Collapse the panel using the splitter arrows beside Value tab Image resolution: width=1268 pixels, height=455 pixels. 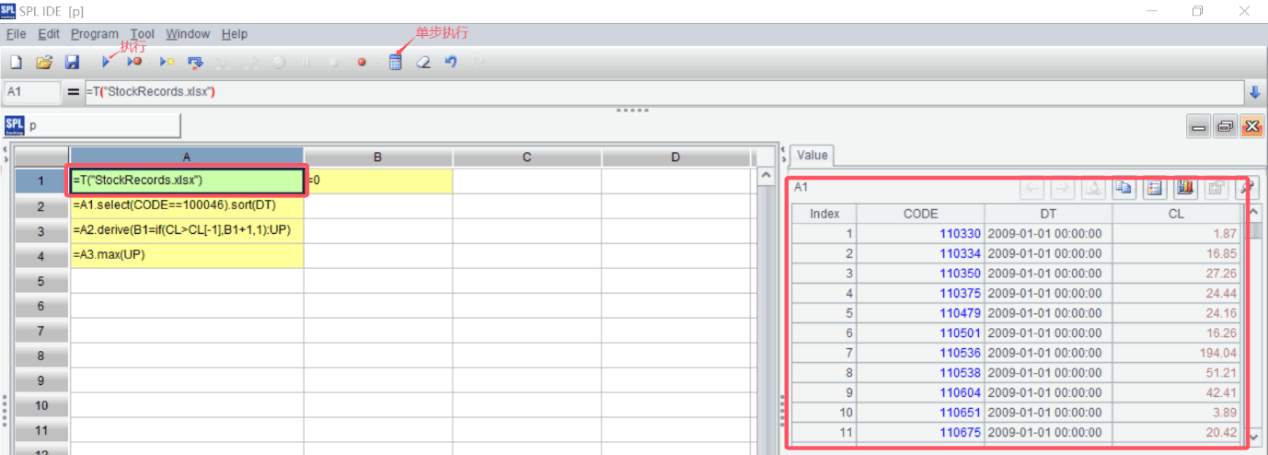coord(782,155)
